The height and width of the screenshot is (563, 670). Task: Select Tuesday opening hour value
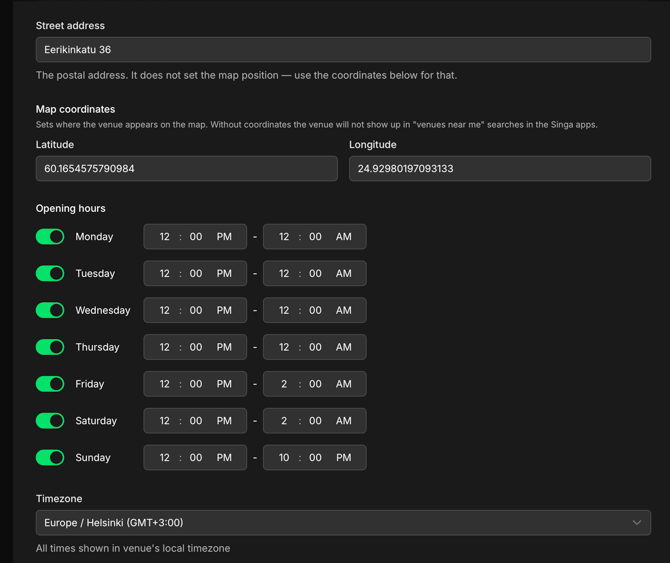pos(165,273)
